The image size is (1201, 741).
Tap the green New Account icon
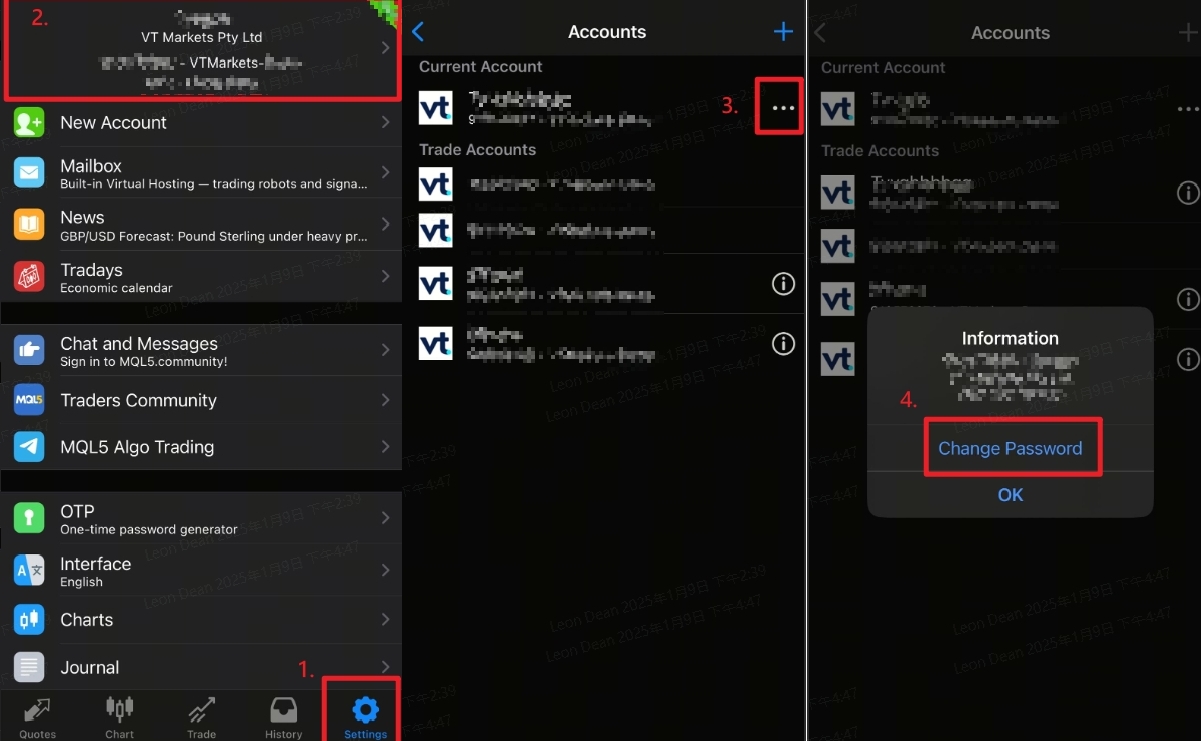tap(29, 122)
